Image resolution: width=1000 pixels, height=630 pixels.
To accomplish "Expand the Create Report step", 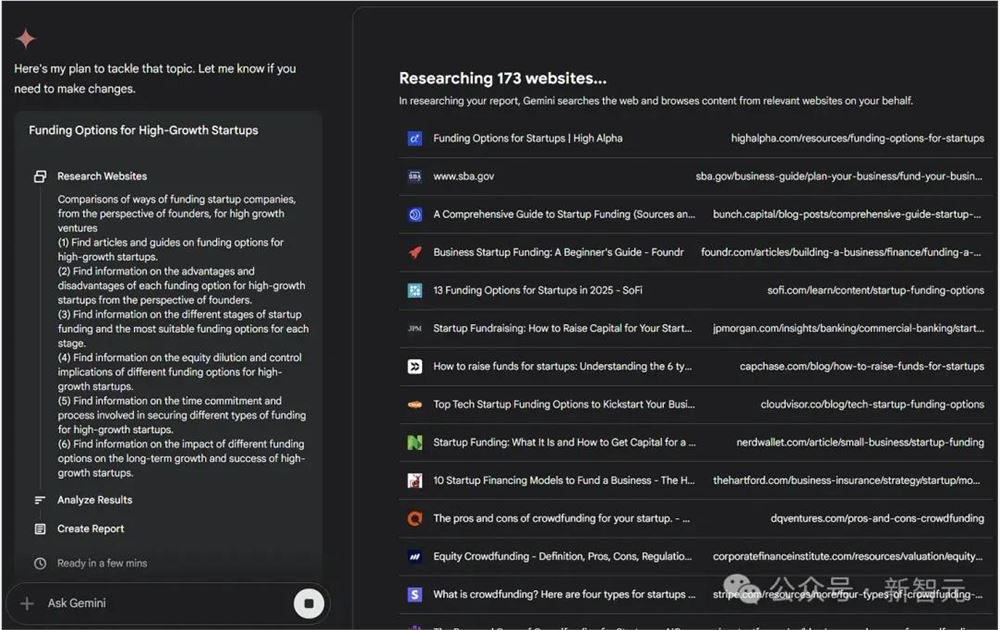I will pyautogui.click(x=91, y=529).
